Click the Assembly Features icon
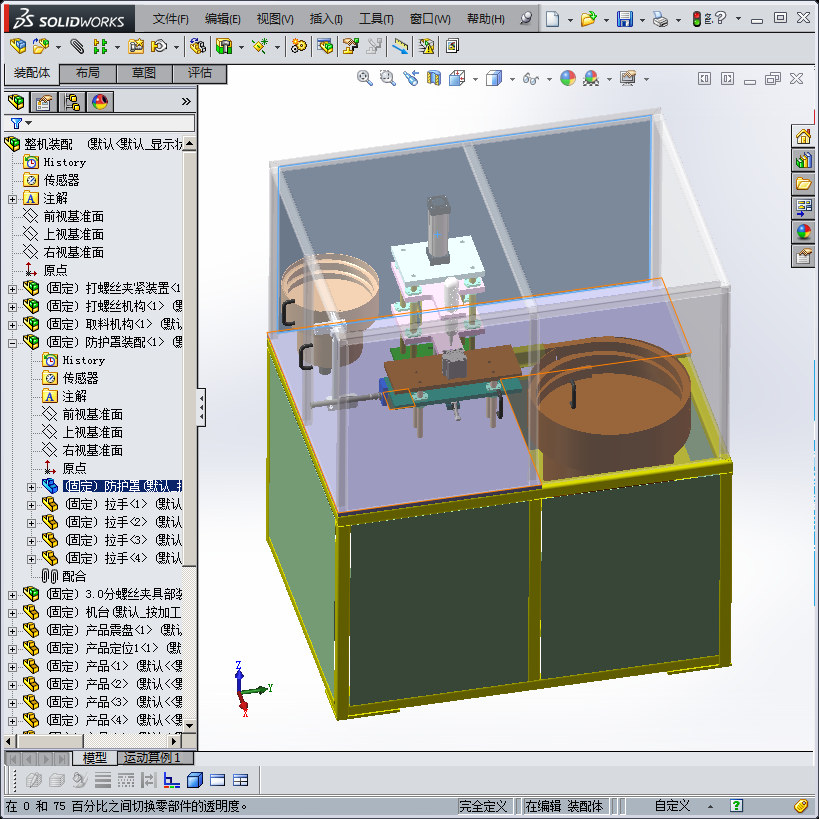 (x=224, y=46)
